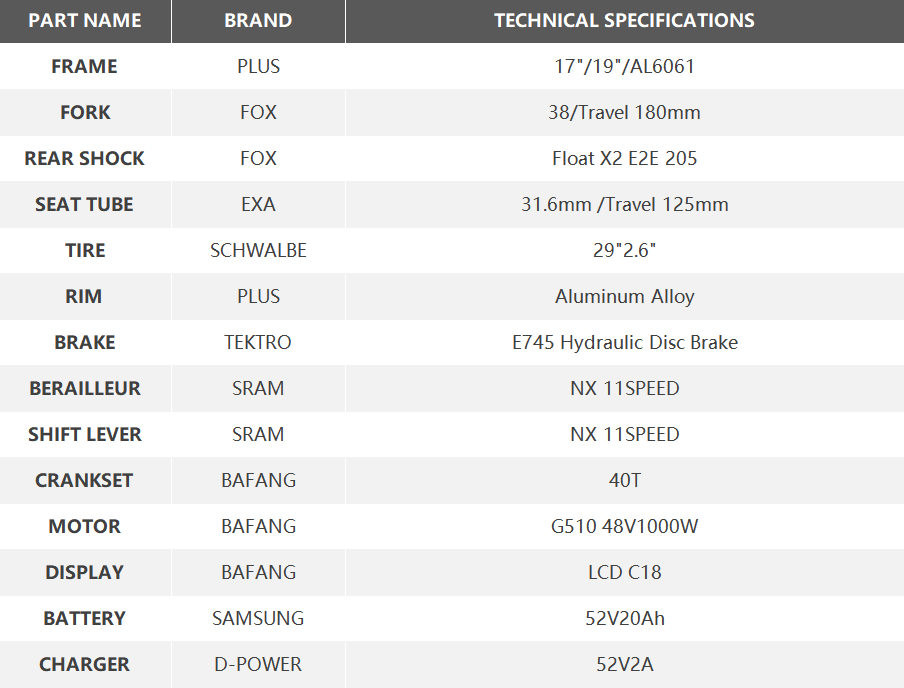
Task: Click the FOX brand in FORK row
Action: tap(258, 113)
